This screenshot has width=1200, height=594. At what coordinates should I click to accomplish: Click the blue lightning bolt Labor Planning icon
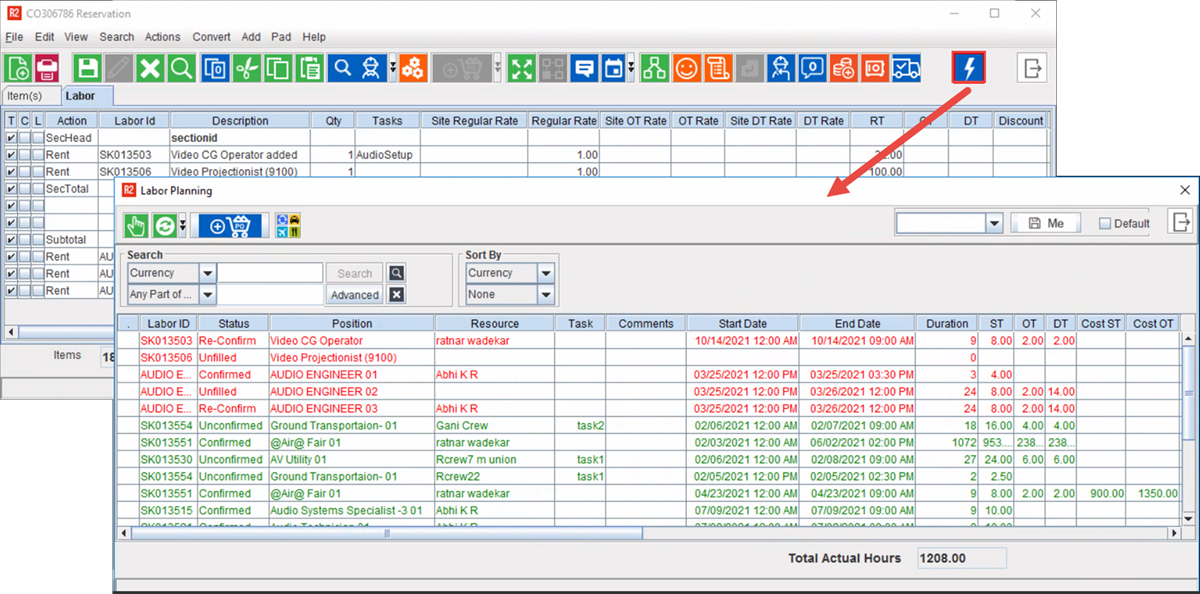coord(969,68)
